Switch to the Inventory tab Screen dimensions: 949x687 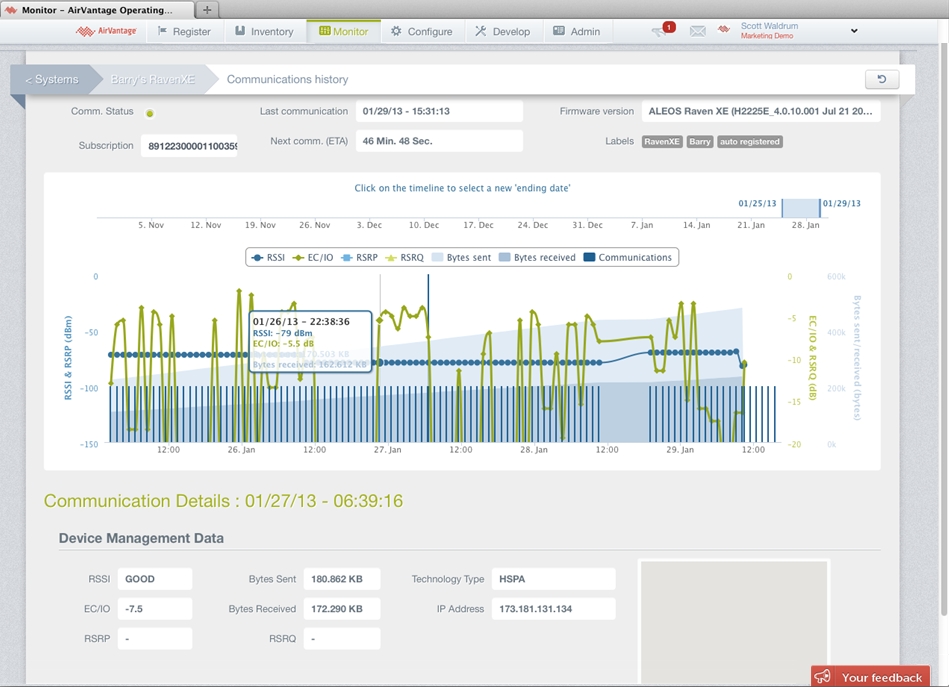coord(264,31)
